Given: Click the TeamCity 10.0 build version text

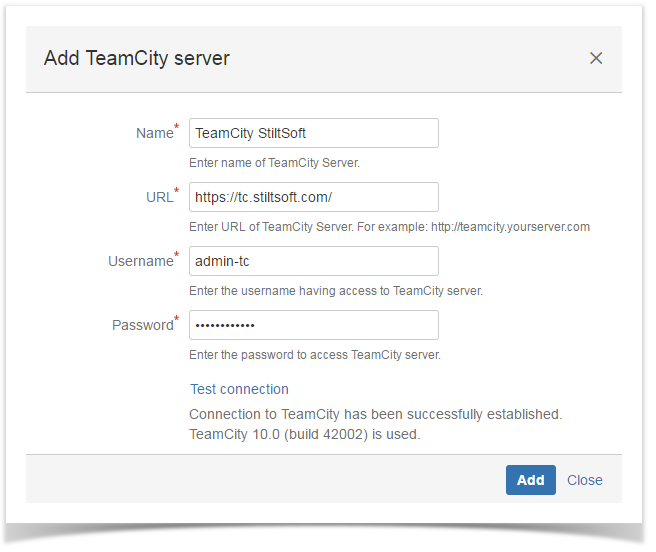Looking at the screenshot, I should click(x=305, y=434).
